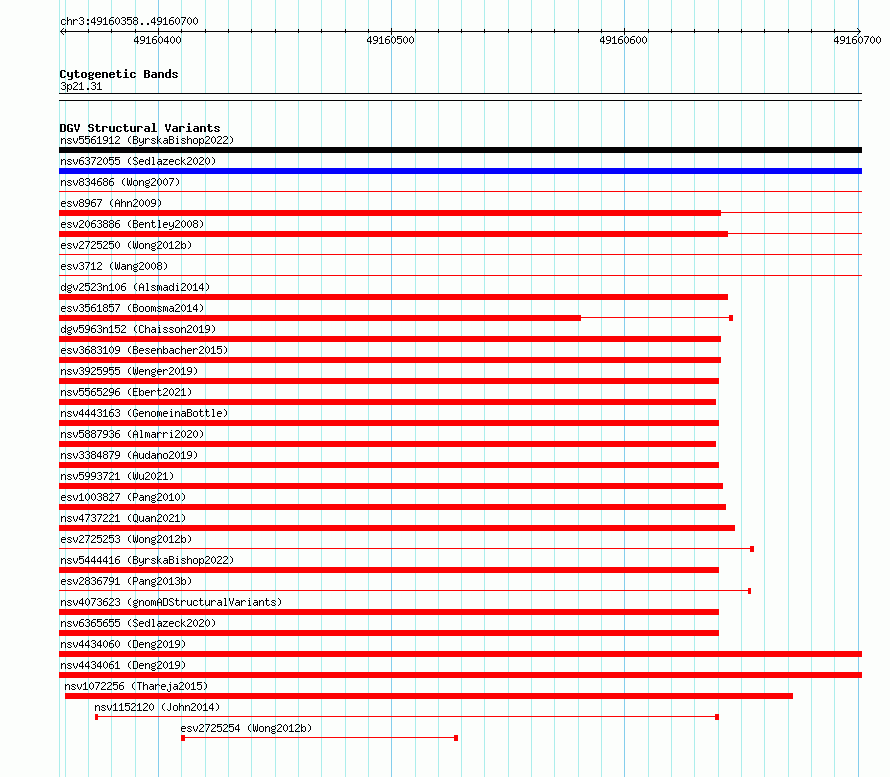Screen dimensions: 890x777
Task: Click dgv2523n106 (Alsmadi2014) label
Action: coord(135,287)
